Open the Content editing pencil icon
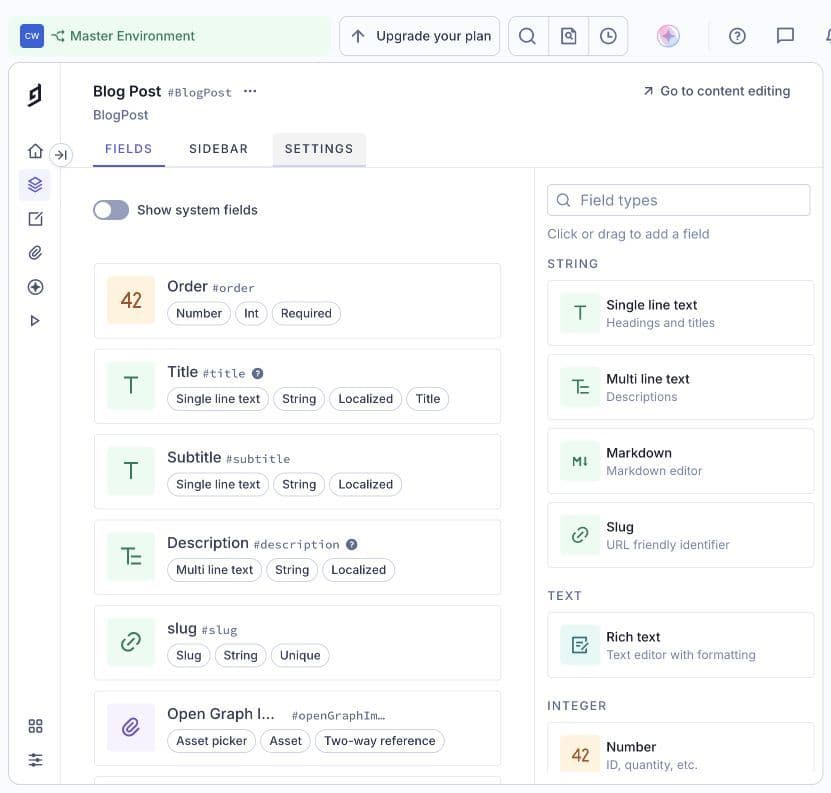 pos(35,218)
